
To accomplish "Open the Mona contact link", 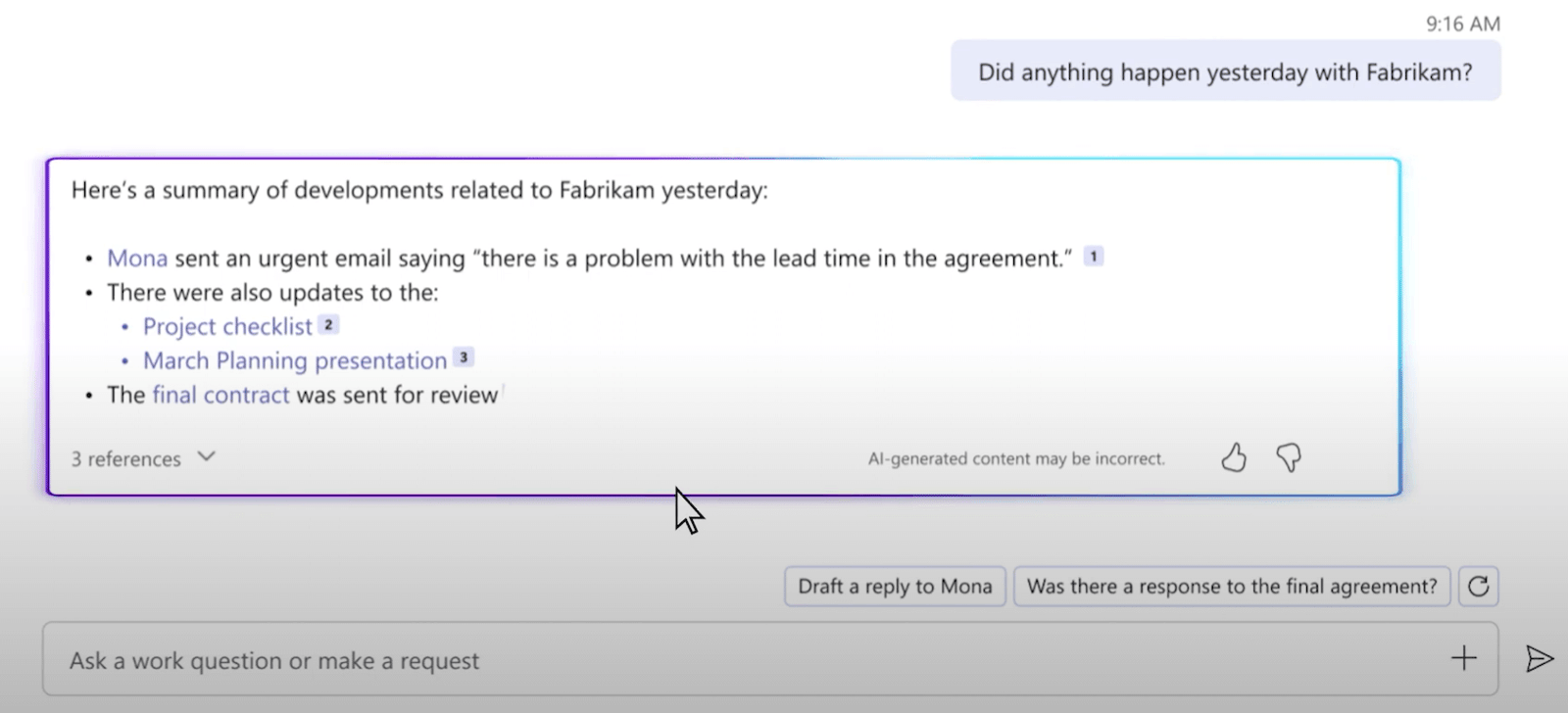I will click(136, 258).
